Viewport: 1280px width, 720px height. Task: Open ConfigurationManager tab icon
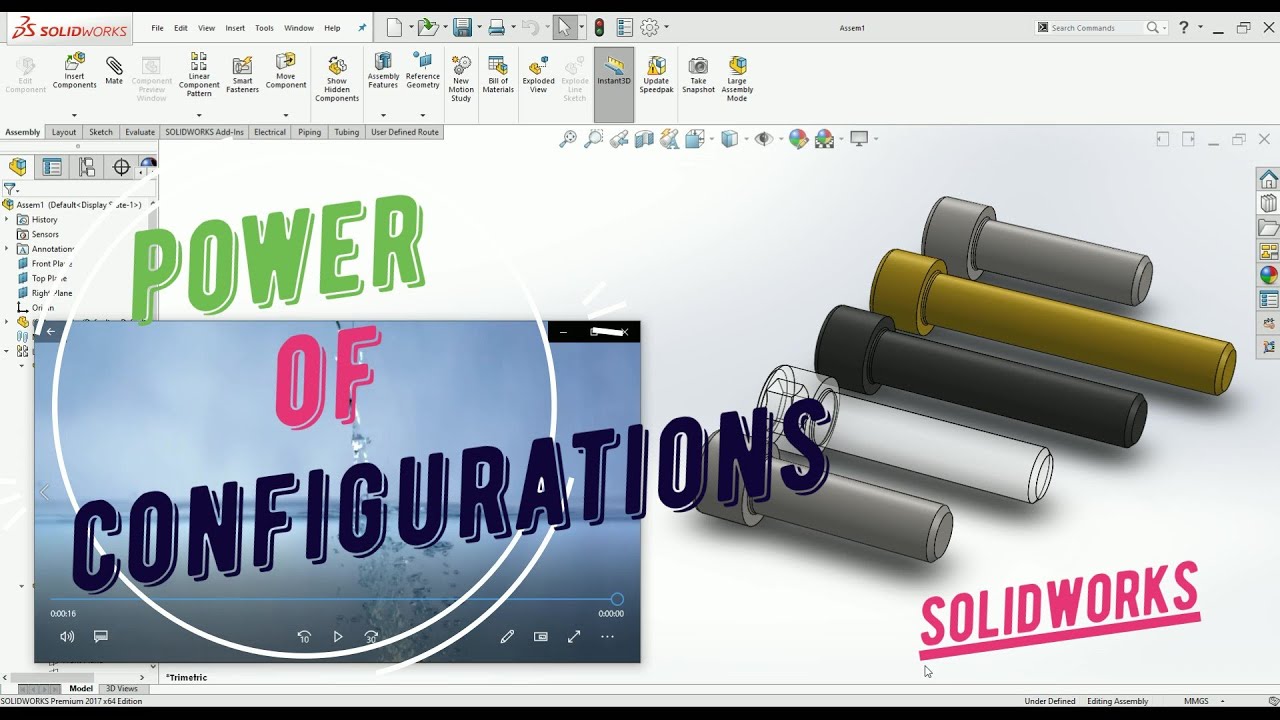pyautogui.click(x=87, y=167)
